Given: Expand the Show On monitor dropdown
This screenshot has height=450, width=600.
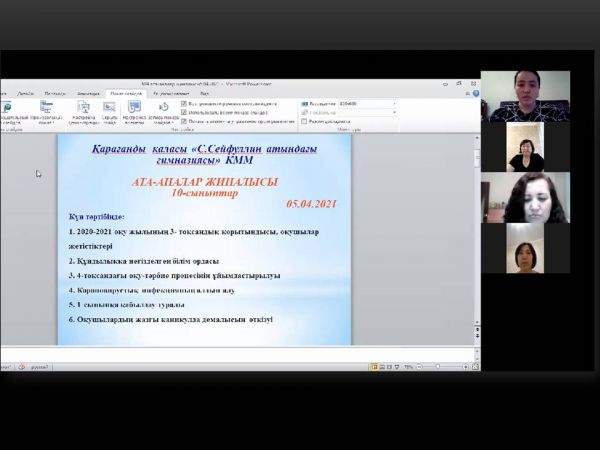Looking at the screenshot, I should click(394, 112).
